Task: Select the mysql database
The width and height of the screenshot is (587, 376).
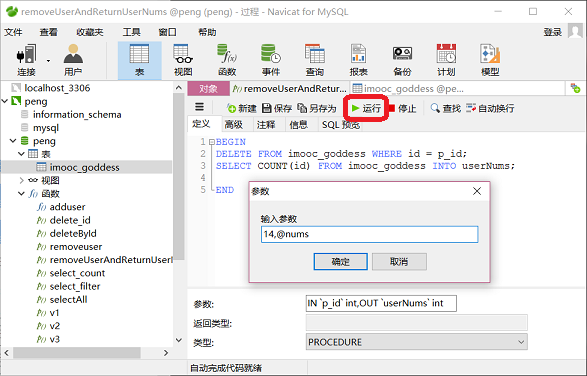Action: tap(46, 128)
